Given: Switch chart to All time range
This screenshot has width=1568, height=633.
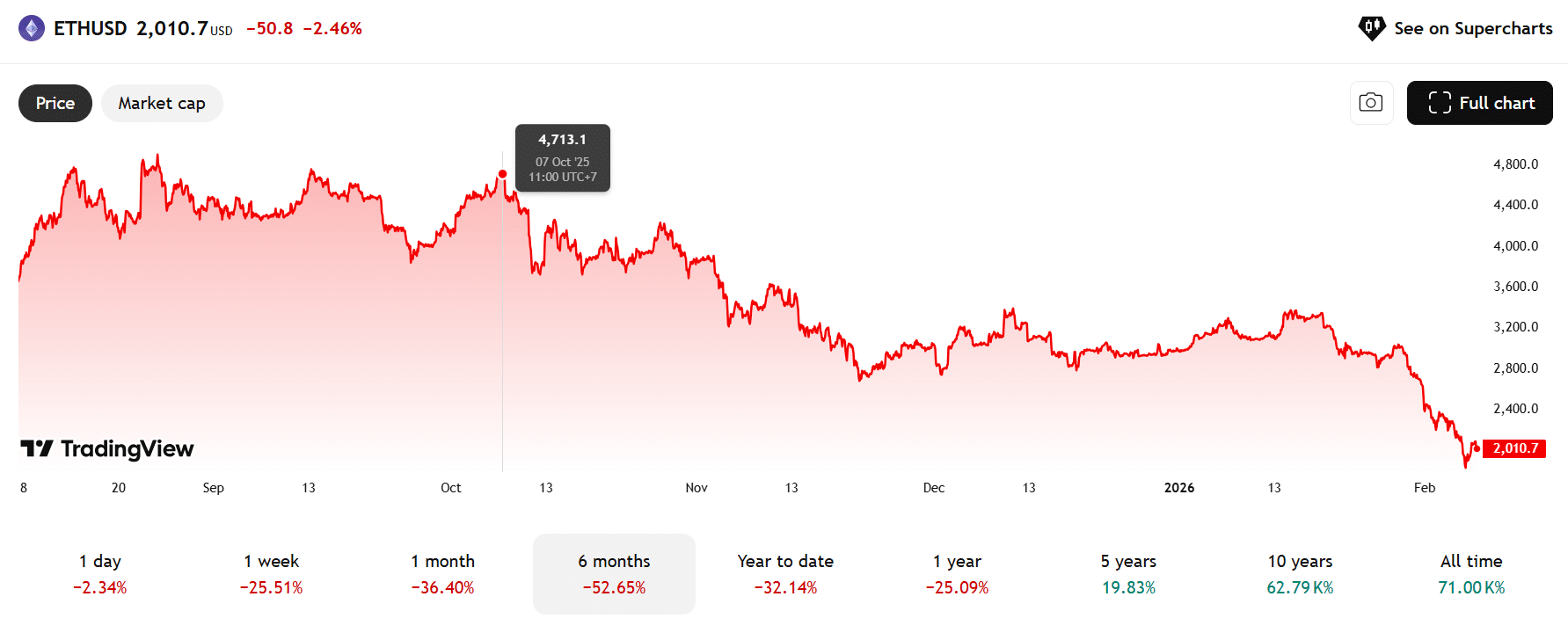Looking at the screenshot, I should pyautogui.click(x=1471, y=573).
